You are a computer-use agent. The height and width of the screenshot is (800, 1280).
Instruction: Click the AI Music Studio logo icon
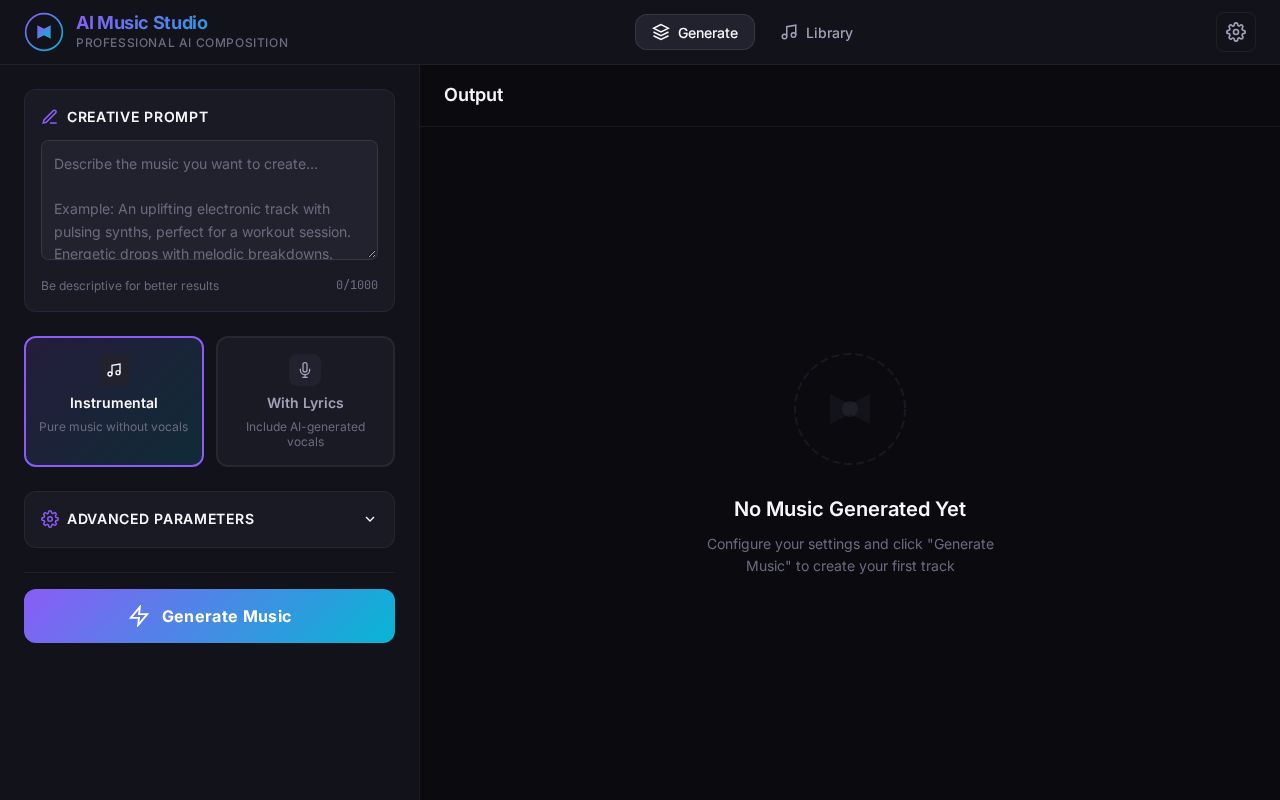pyautogui.click(x=44, y=32)
